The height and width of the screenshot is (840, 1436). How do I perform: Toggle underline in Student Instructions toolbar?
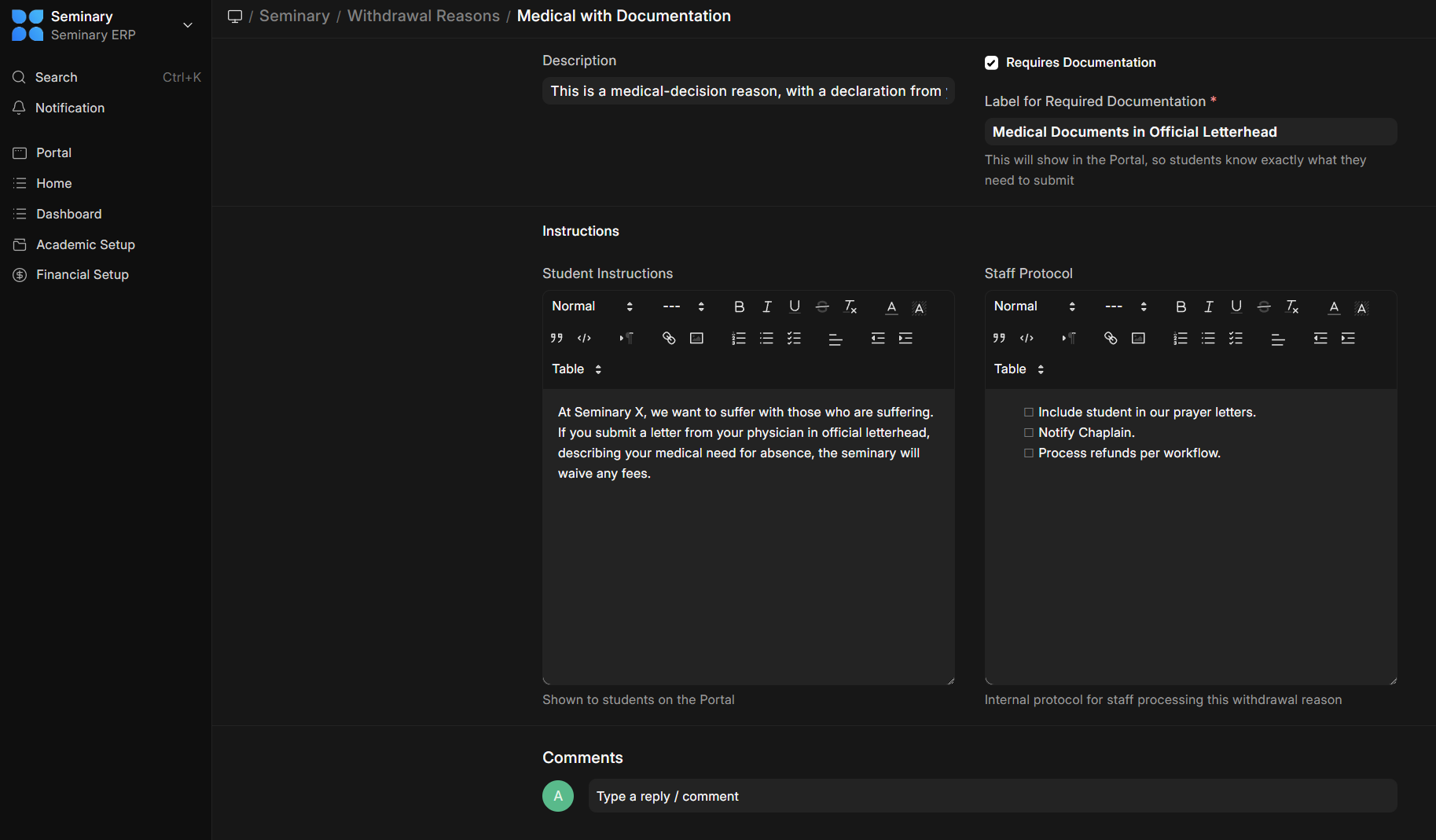(x=795, y=306)
